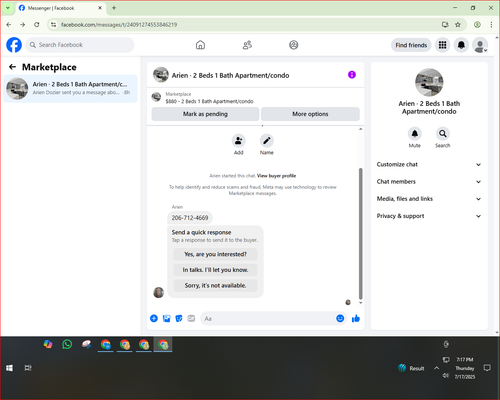Click the Add people icon in chat
This screenshot has height=400, width=500.
pos(239,140)
